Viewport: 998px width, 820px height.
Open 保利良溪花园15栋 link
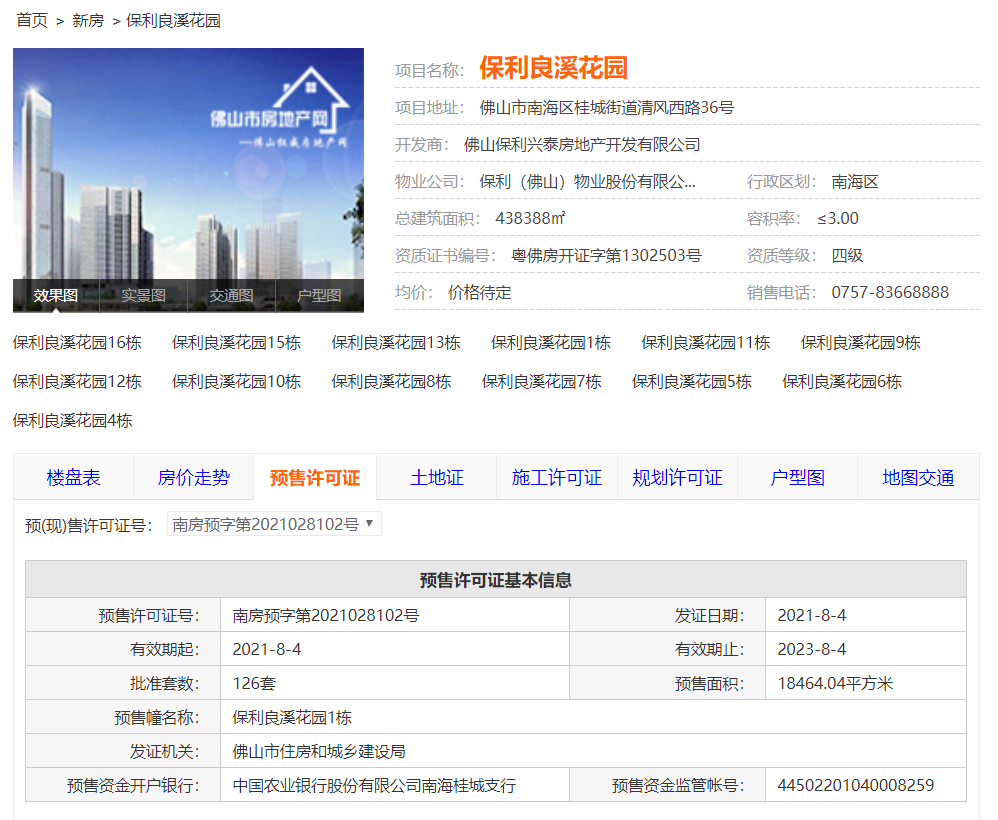(x=236, y=343)
